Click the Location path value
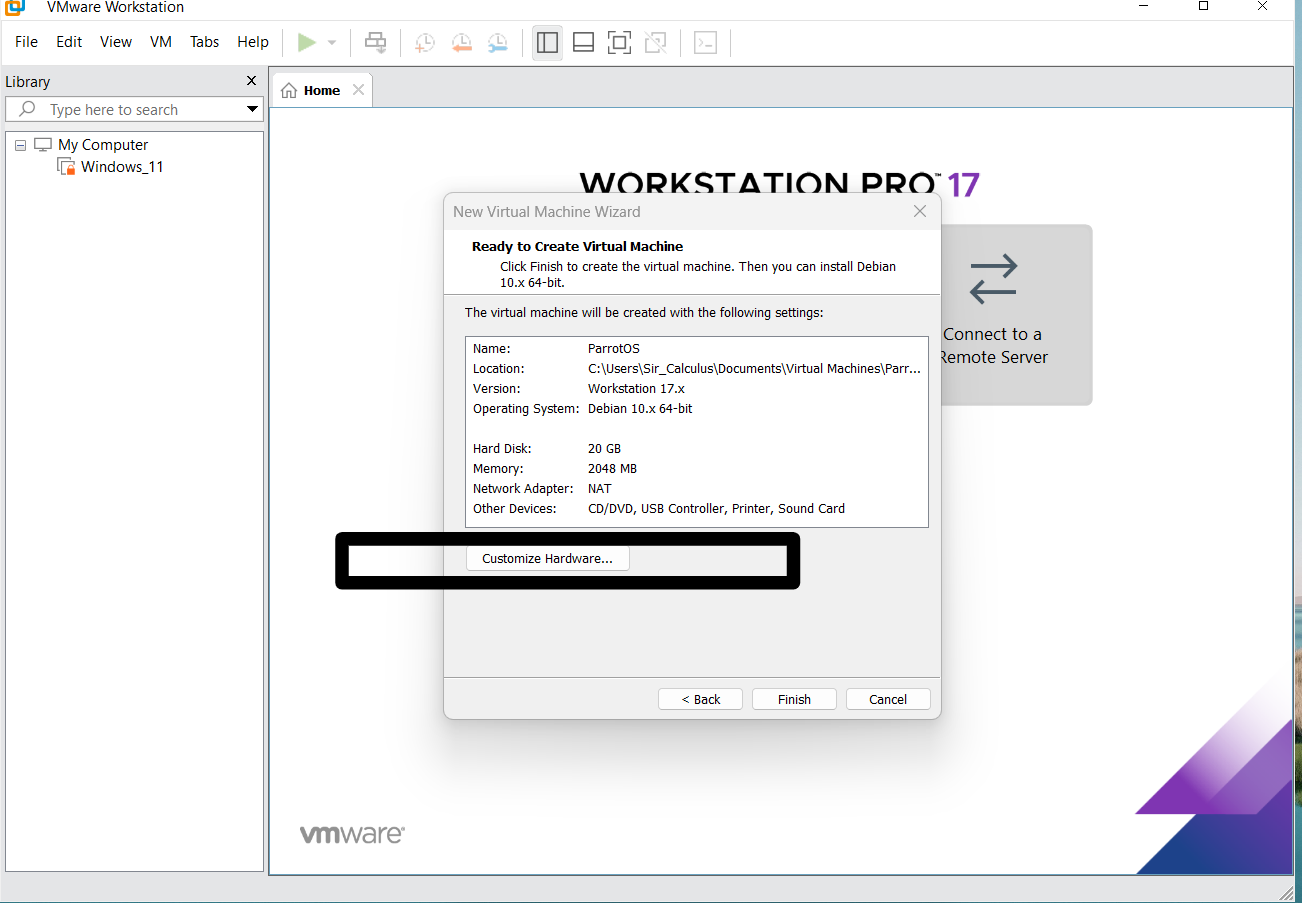 tap(754, 368)
